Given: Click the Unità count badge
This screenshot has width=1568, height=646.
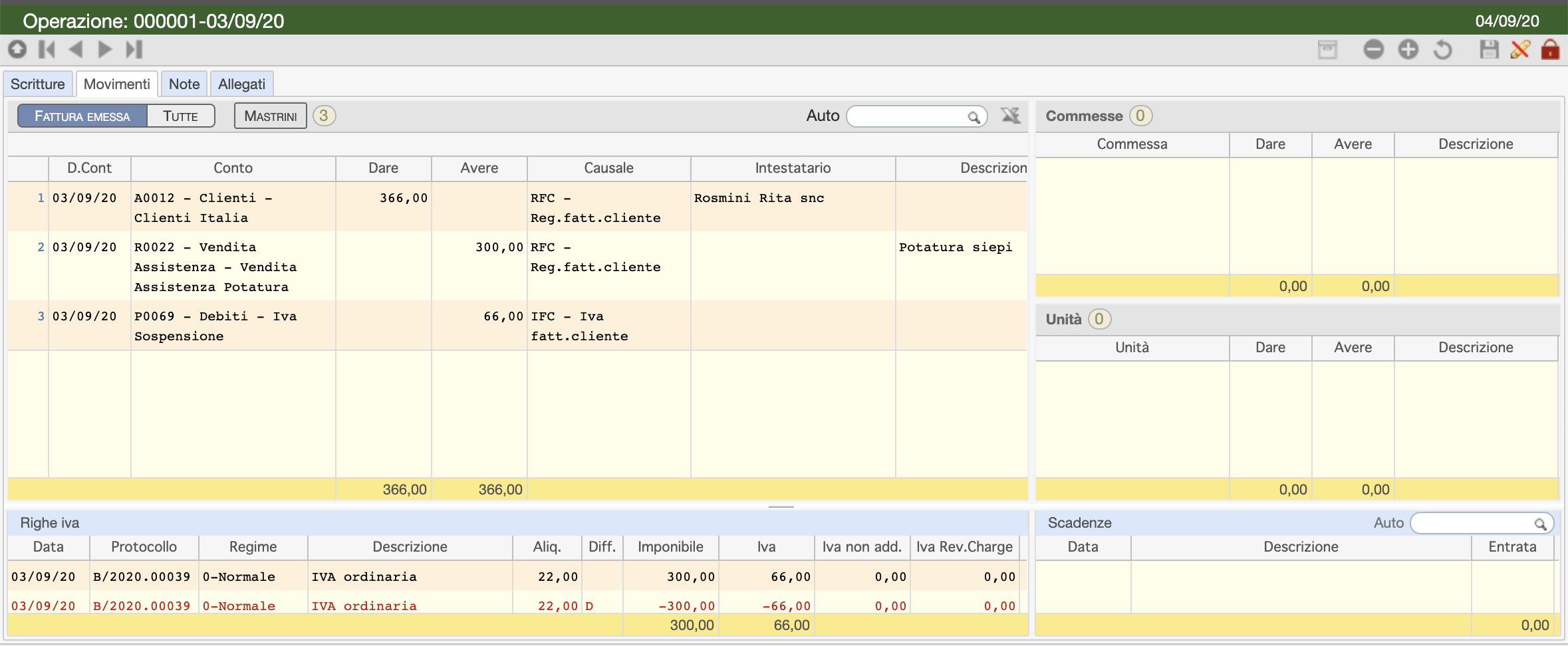Looking at the screenshot, I should 1099,319.
